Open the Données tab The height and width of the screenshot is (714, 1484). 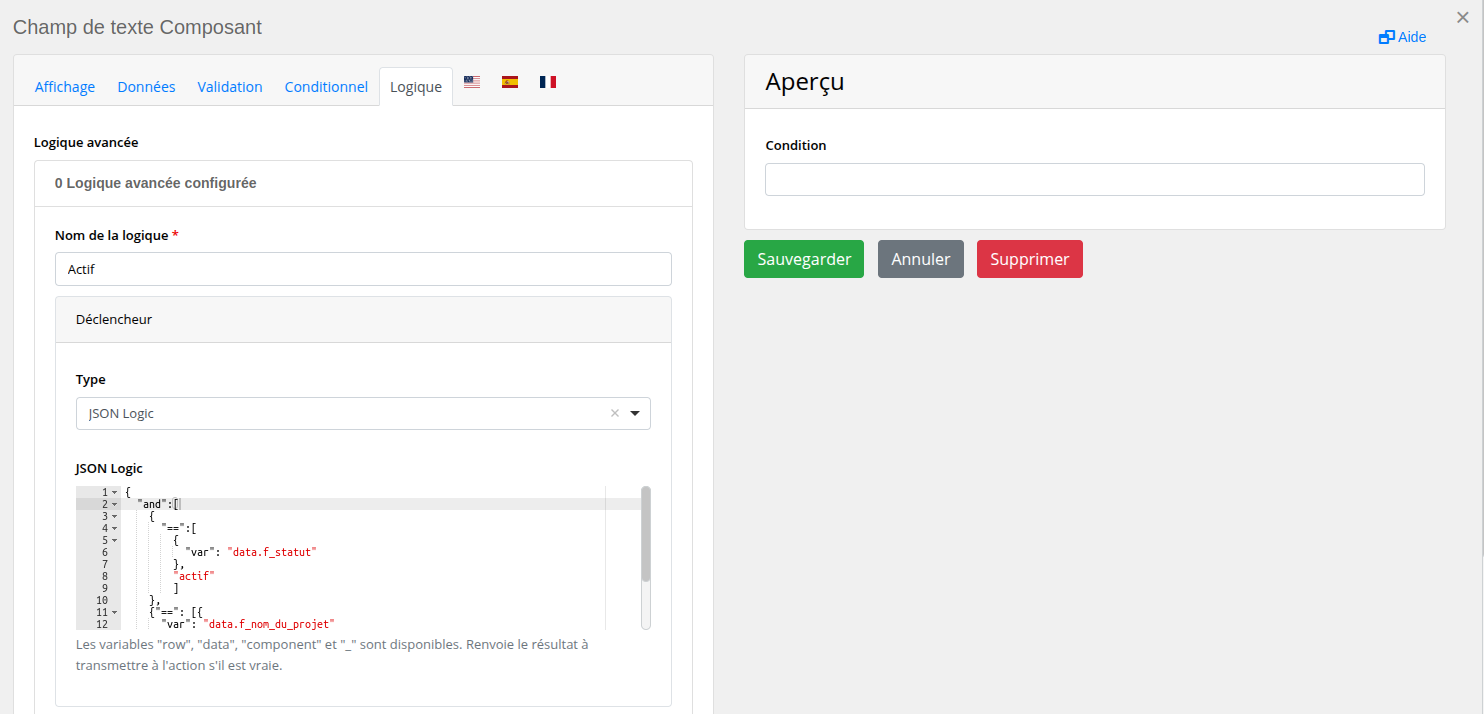click(146, 87)
